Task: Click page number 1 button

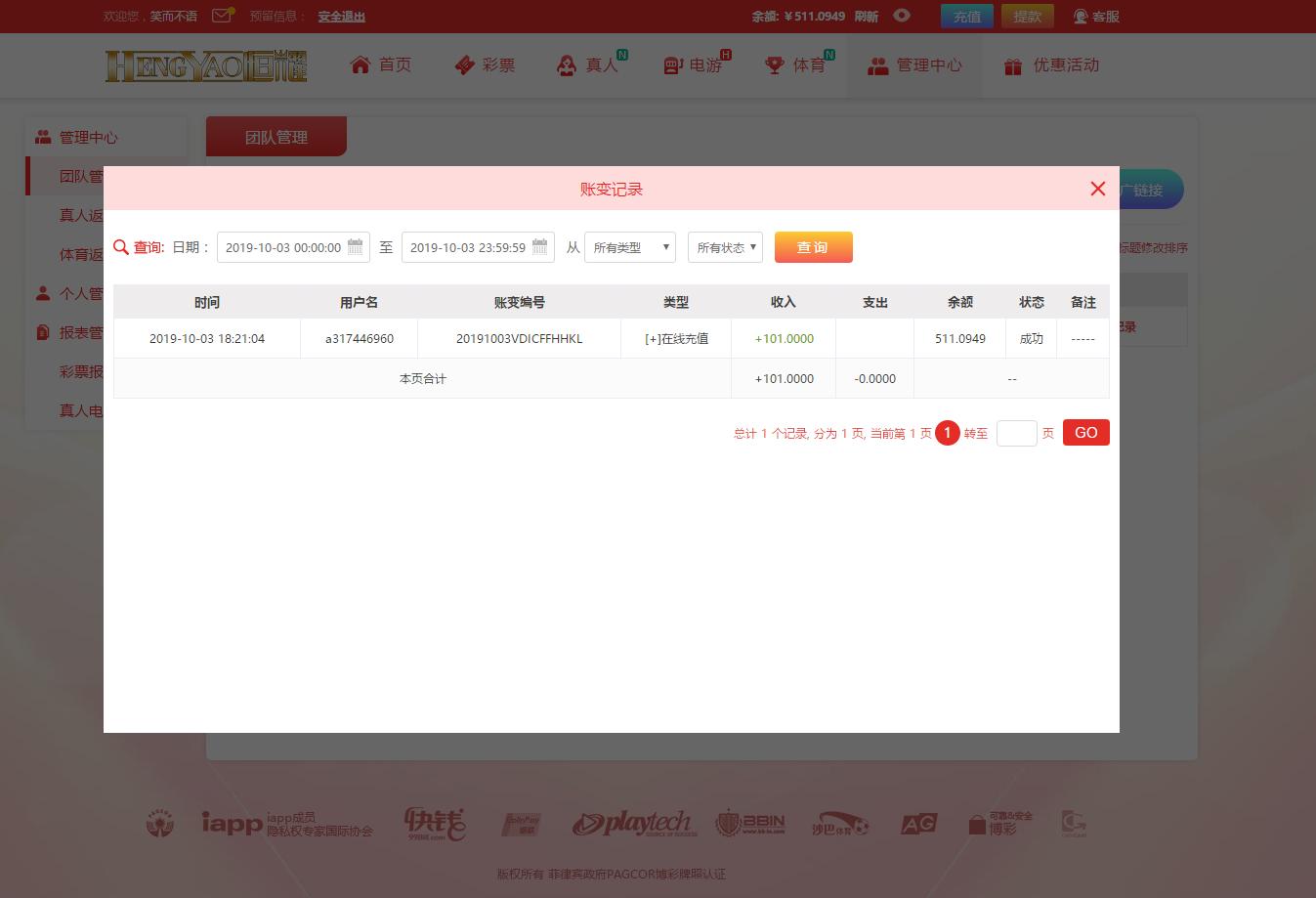Action: [x=948, y=433]
